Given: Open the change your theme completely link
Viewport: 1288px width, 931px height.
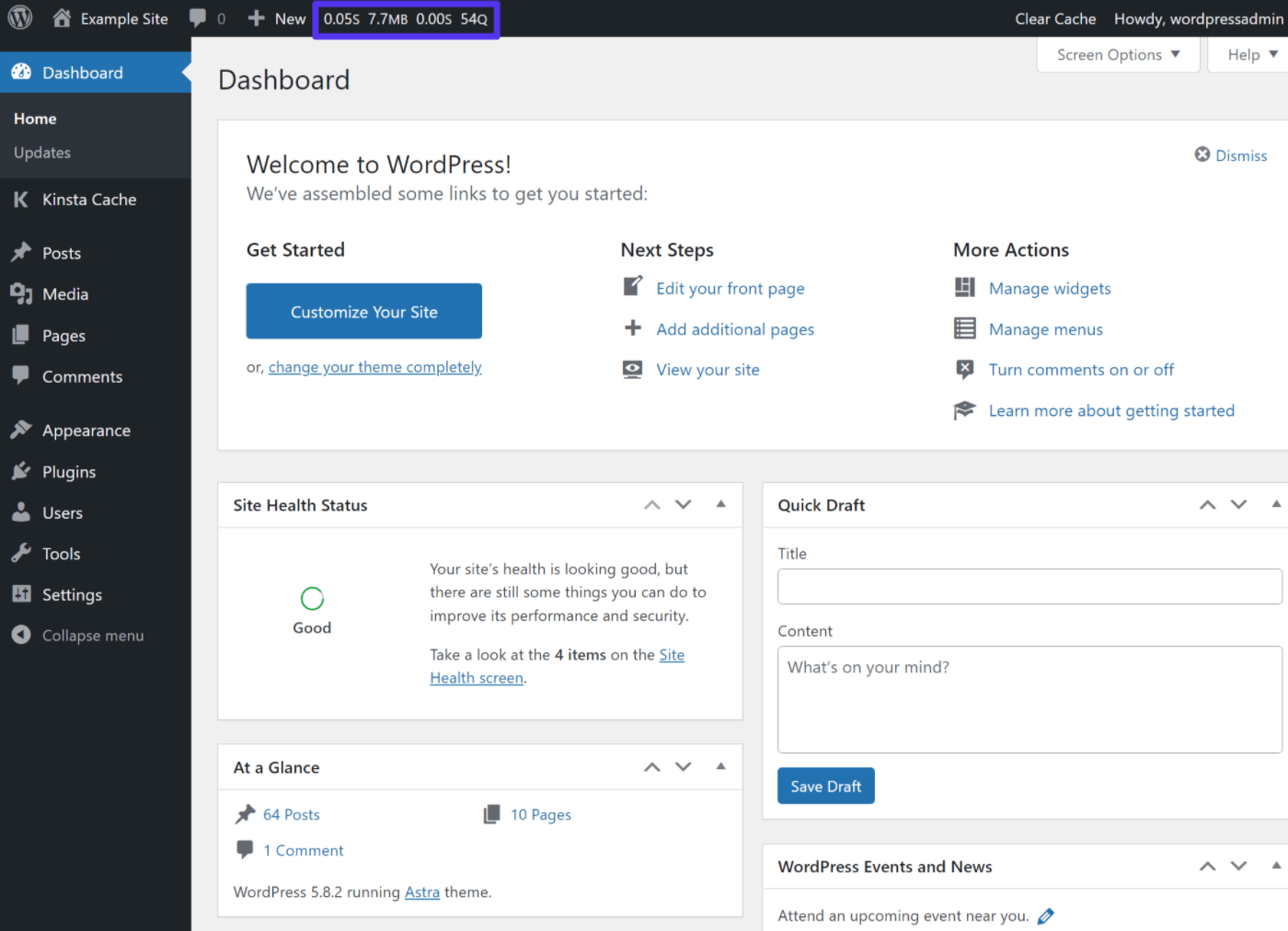Looking at the screenshot, I should (x=374, y=366).
